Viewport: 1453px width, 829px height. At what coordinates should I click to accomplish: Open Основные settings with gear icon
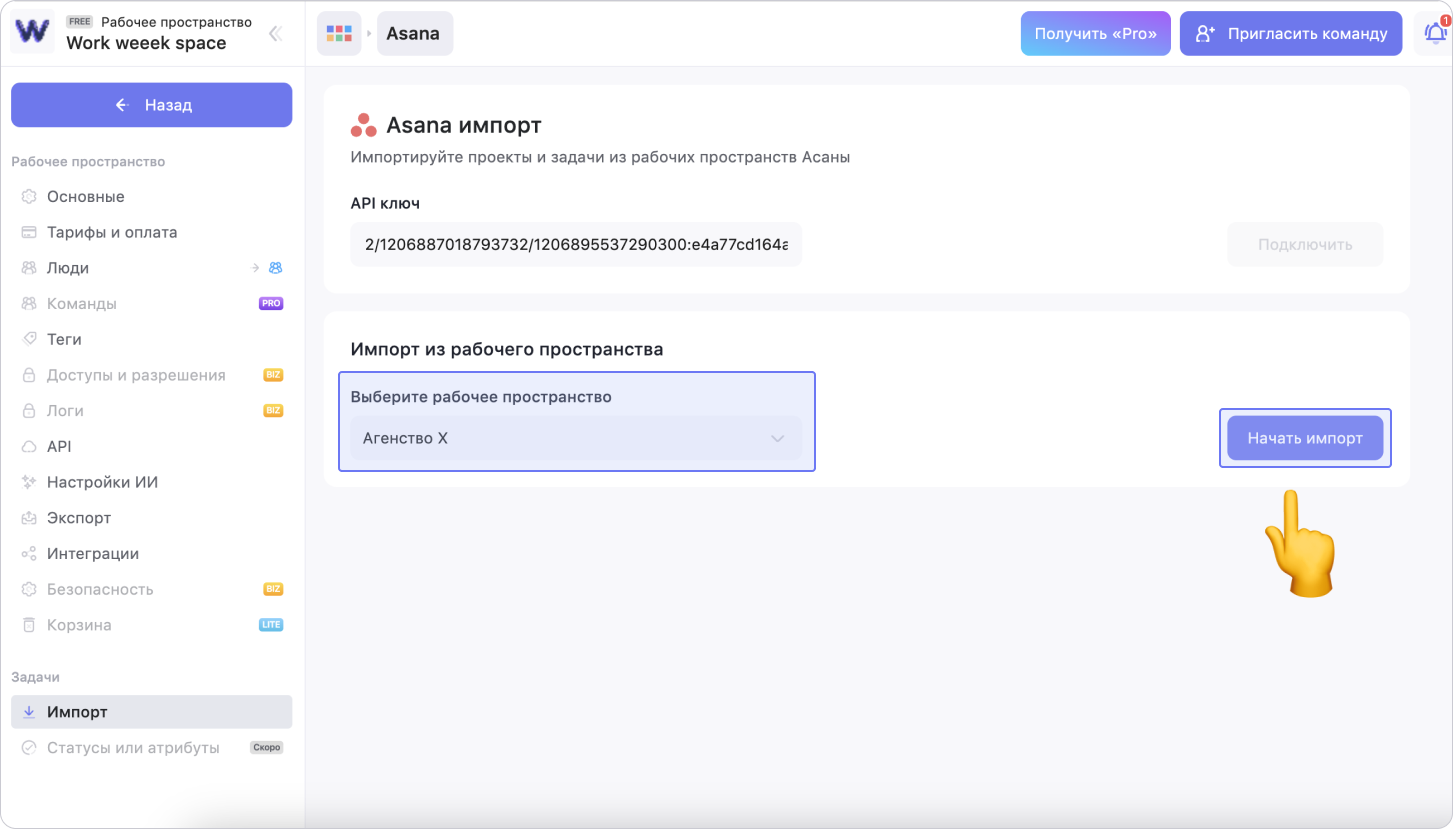click(x=29, y=197)
